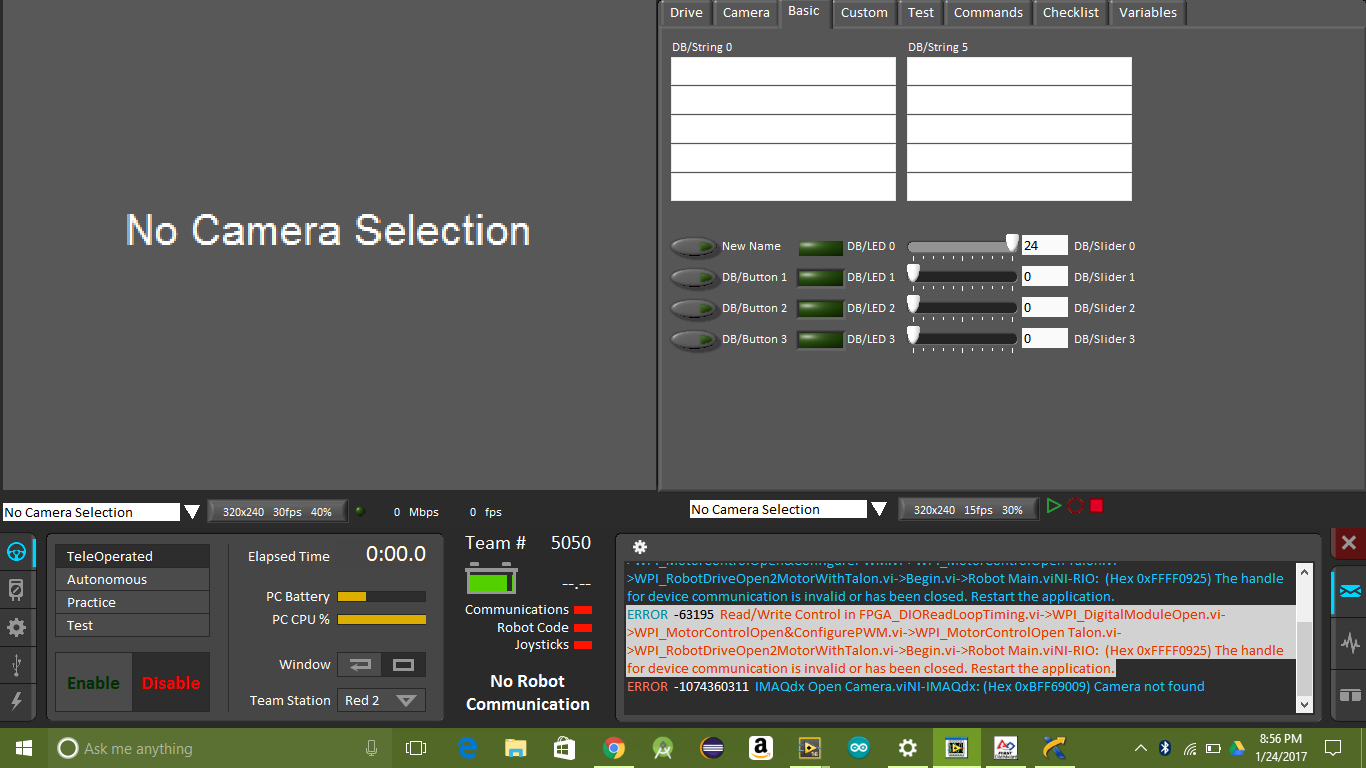1366x768 pixels.
Task: Click the red record circle icon
Action: (1075, 506)
